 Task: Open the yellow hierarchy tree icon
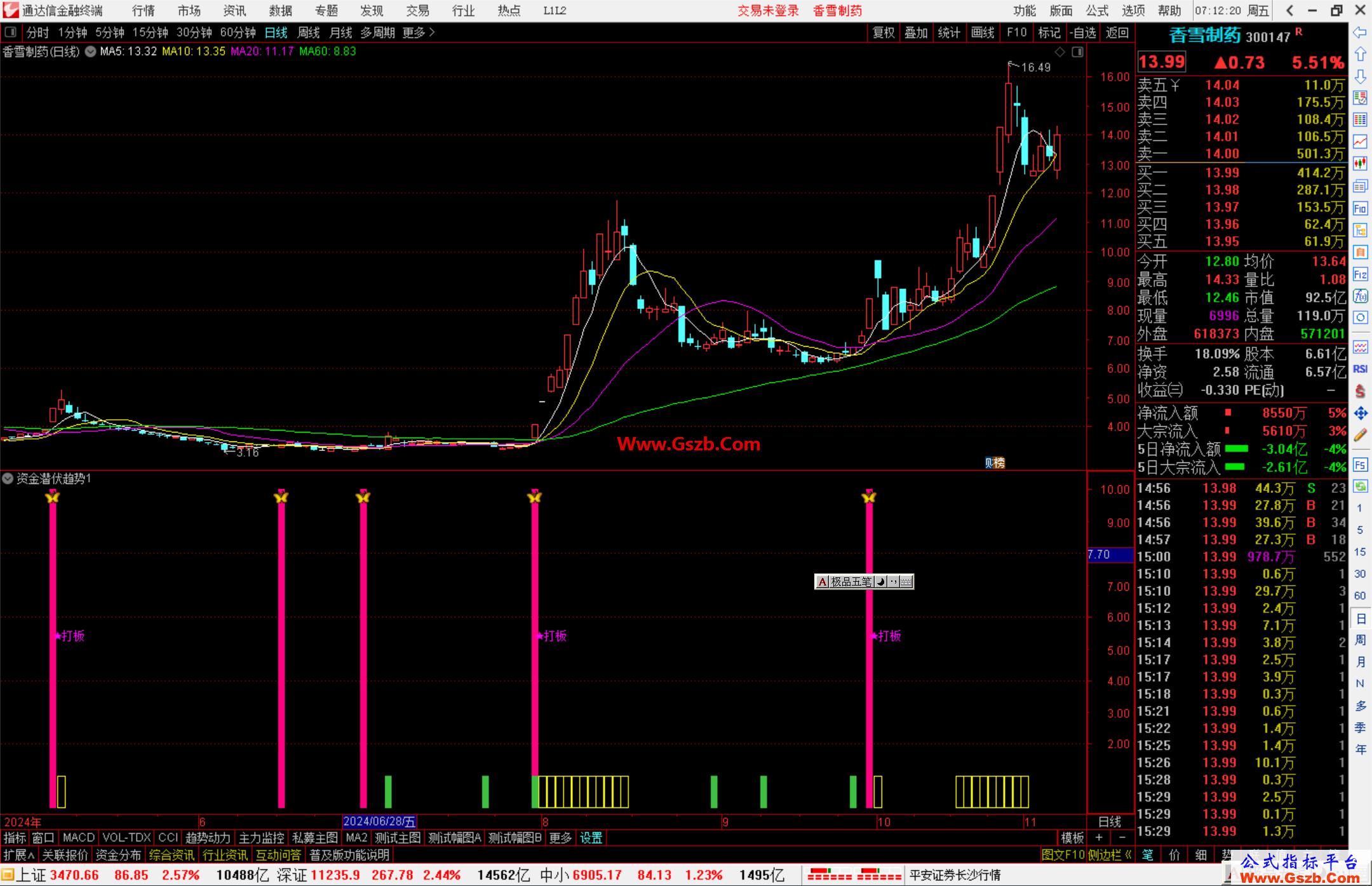pos(1360,230)
